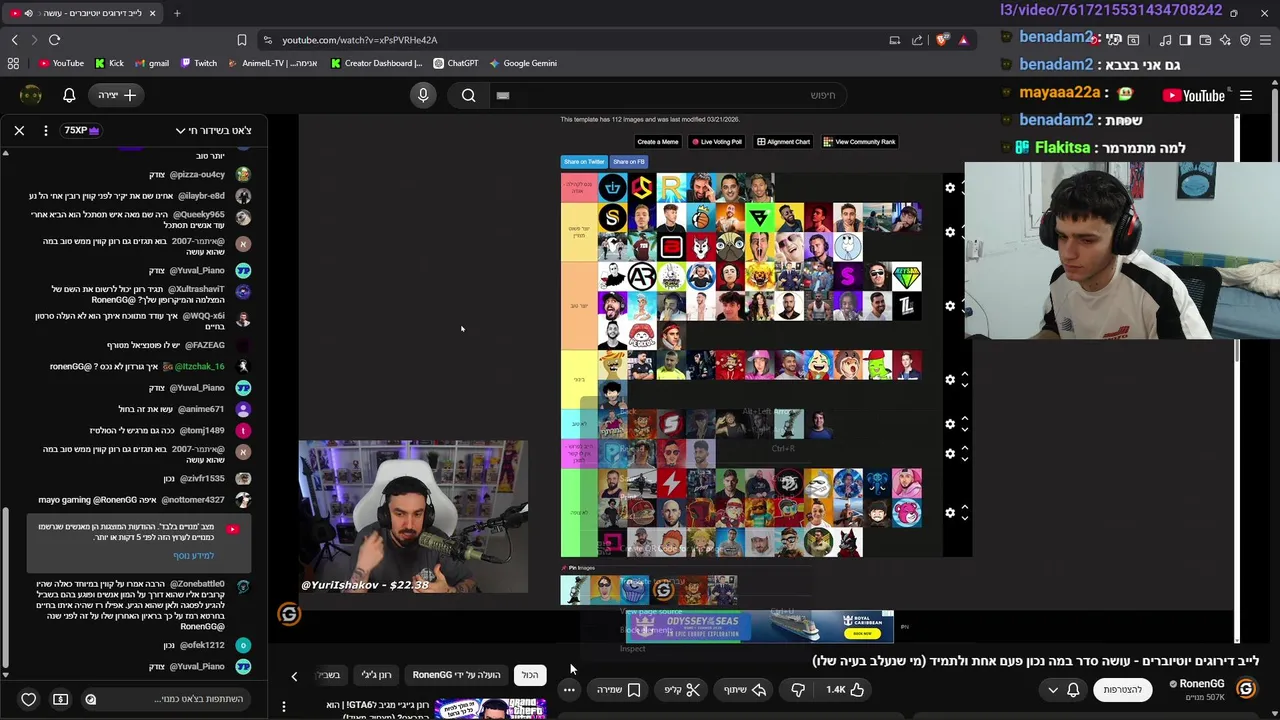Open the RonenGG channel avatar

pyautogui.click(x=1246, y=689)
